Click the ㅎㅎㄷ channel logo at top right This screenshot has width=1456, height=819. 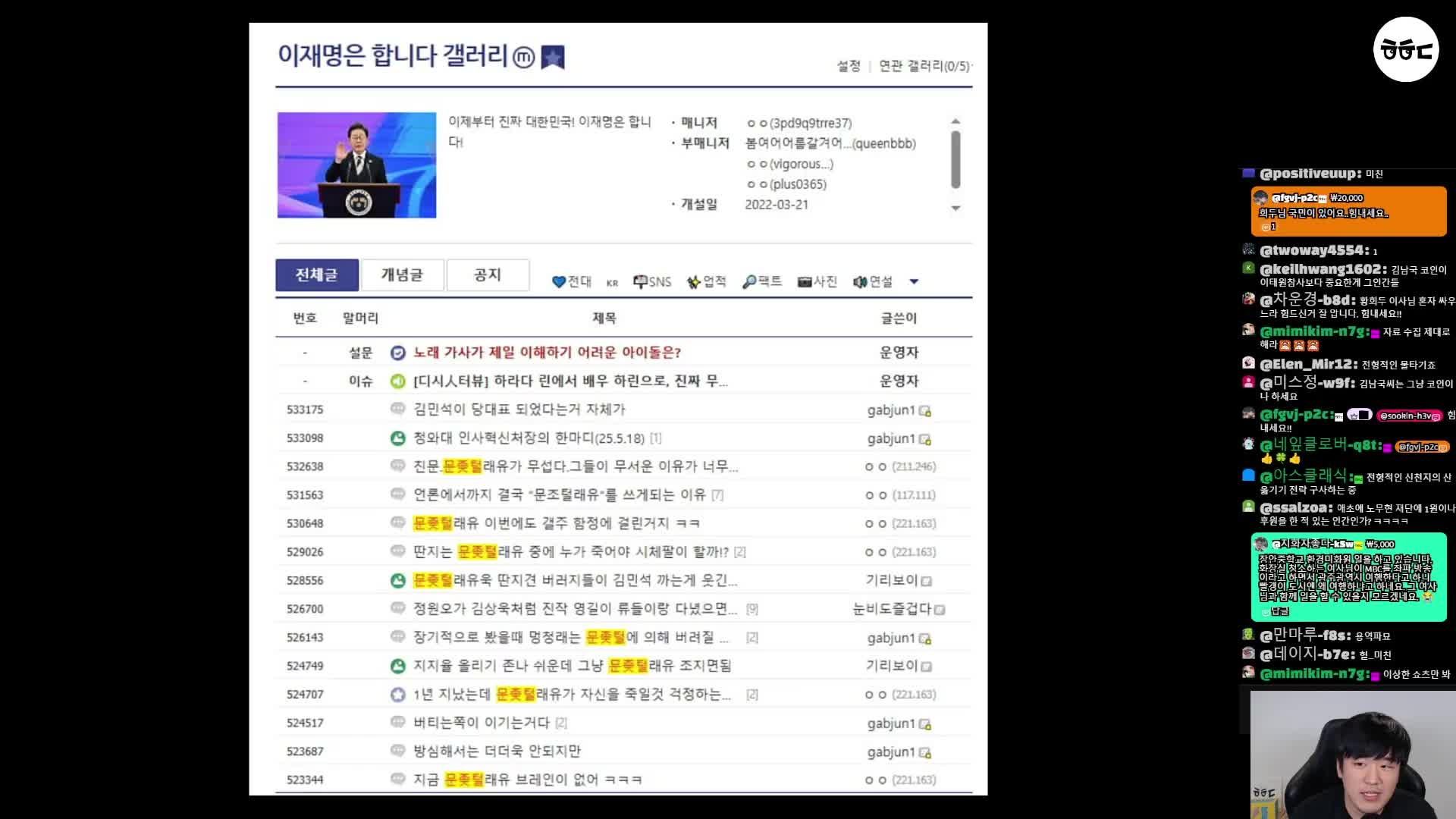1406,49
